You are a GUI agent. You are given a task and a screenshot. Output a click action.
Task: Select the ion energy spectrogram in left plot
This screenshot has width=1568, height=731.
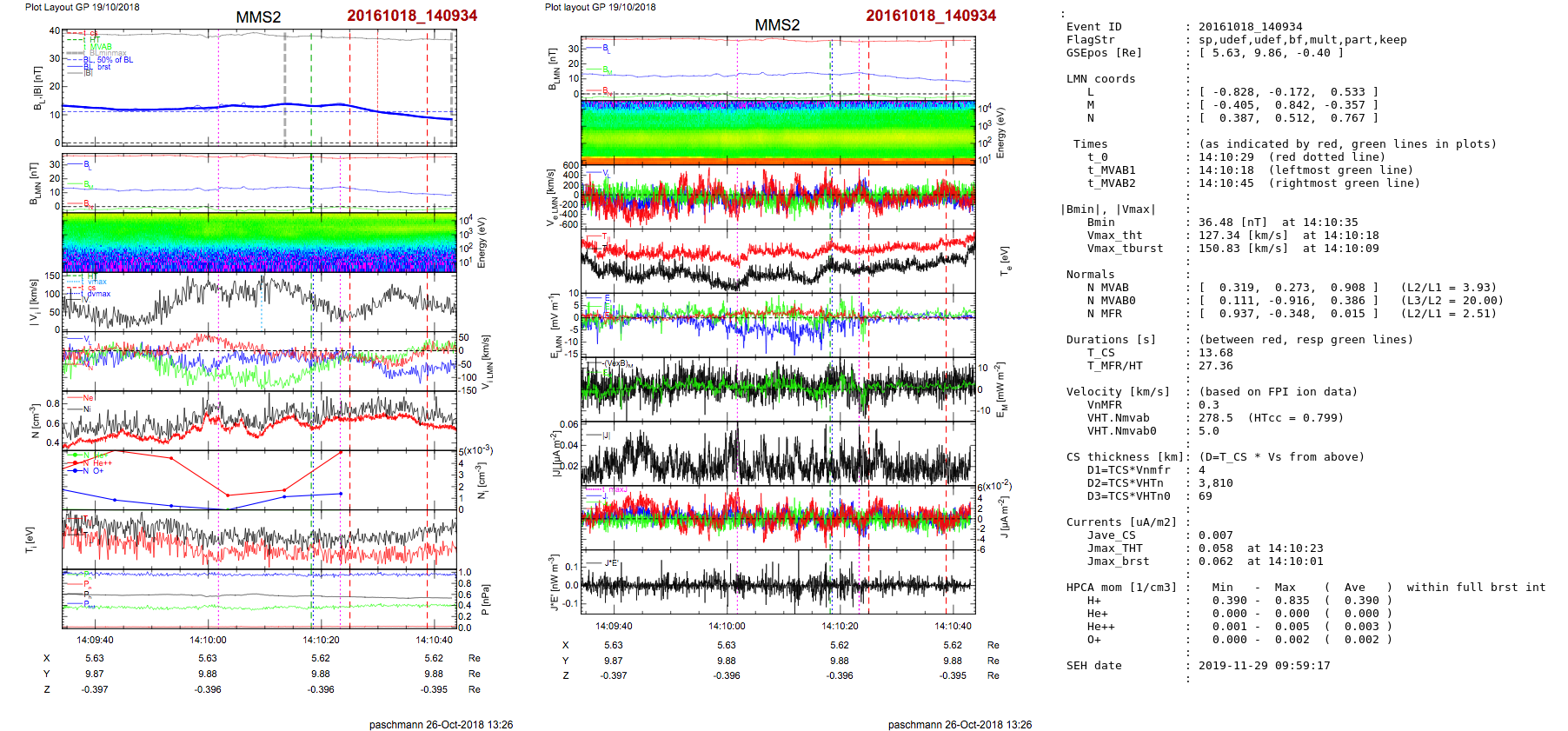click(x=259, y=243)
